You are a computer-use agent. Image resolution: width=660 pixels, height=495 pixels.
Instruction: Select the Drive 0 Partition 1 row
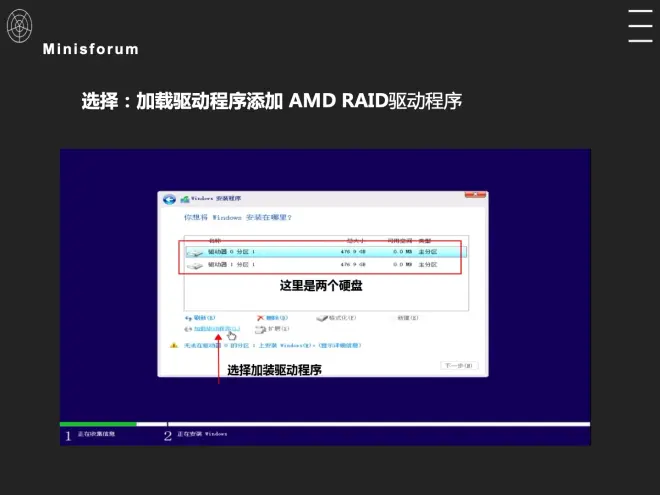click(x=326, y=252)
